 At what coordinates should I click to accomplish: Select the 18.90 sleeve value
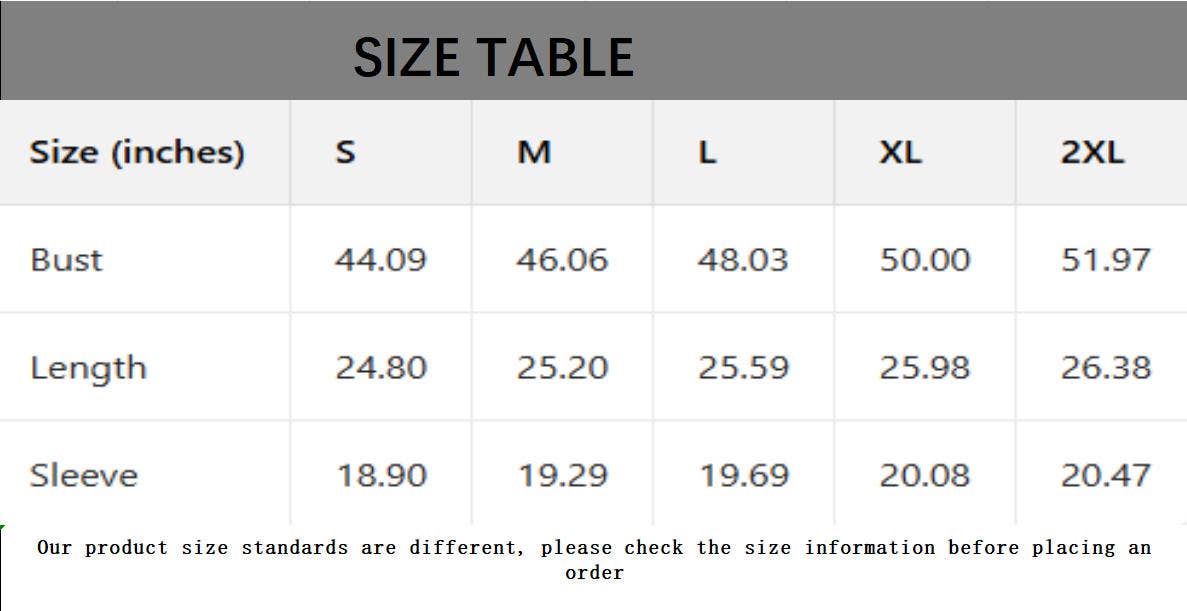click(x=380, y=475)
